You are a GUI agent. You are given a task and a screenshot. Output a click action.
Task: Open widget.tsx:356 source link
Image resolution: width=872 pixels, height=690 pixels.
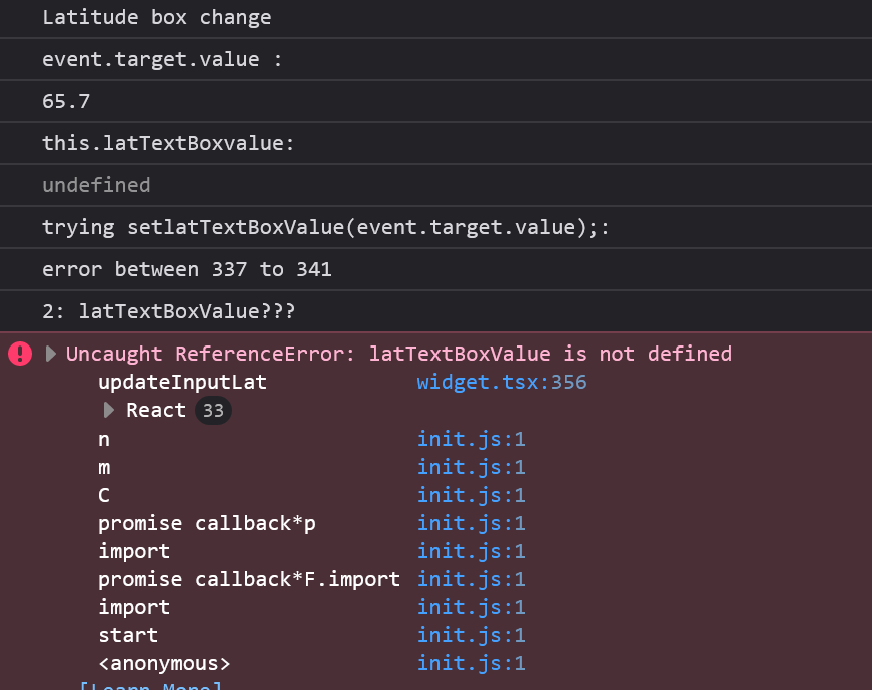pos(501,382)
